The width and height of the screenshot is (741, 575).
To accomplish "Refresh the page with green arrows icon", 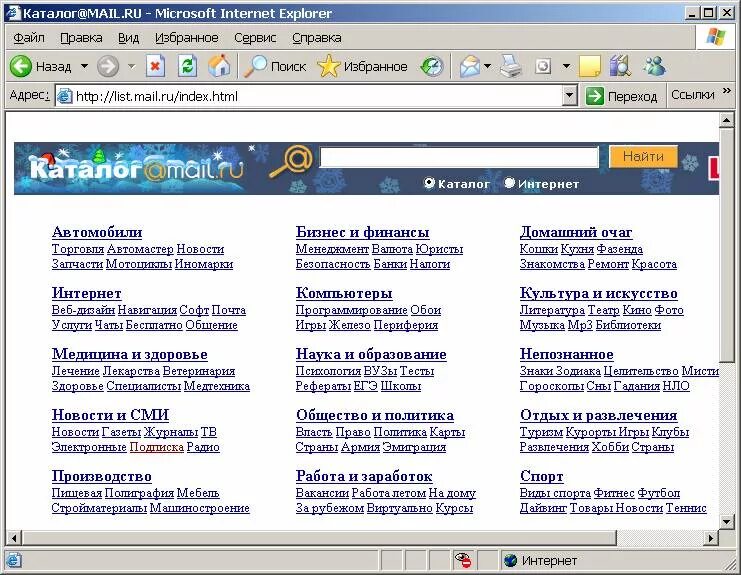I will [x=187, y=66].
